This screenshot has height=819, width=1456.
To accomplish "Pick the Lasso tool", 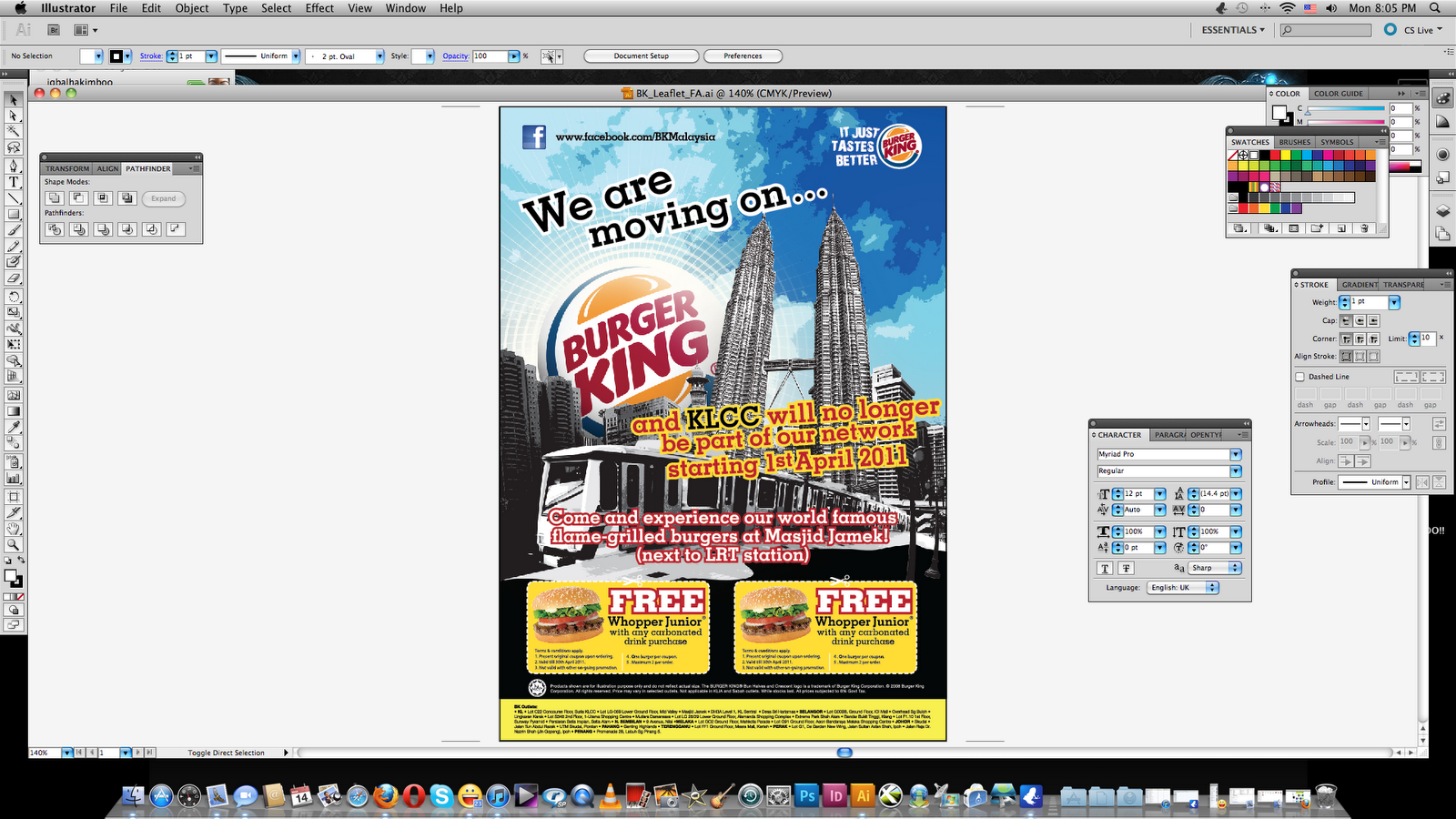I will pyautogui.click(x=14, y=147).
